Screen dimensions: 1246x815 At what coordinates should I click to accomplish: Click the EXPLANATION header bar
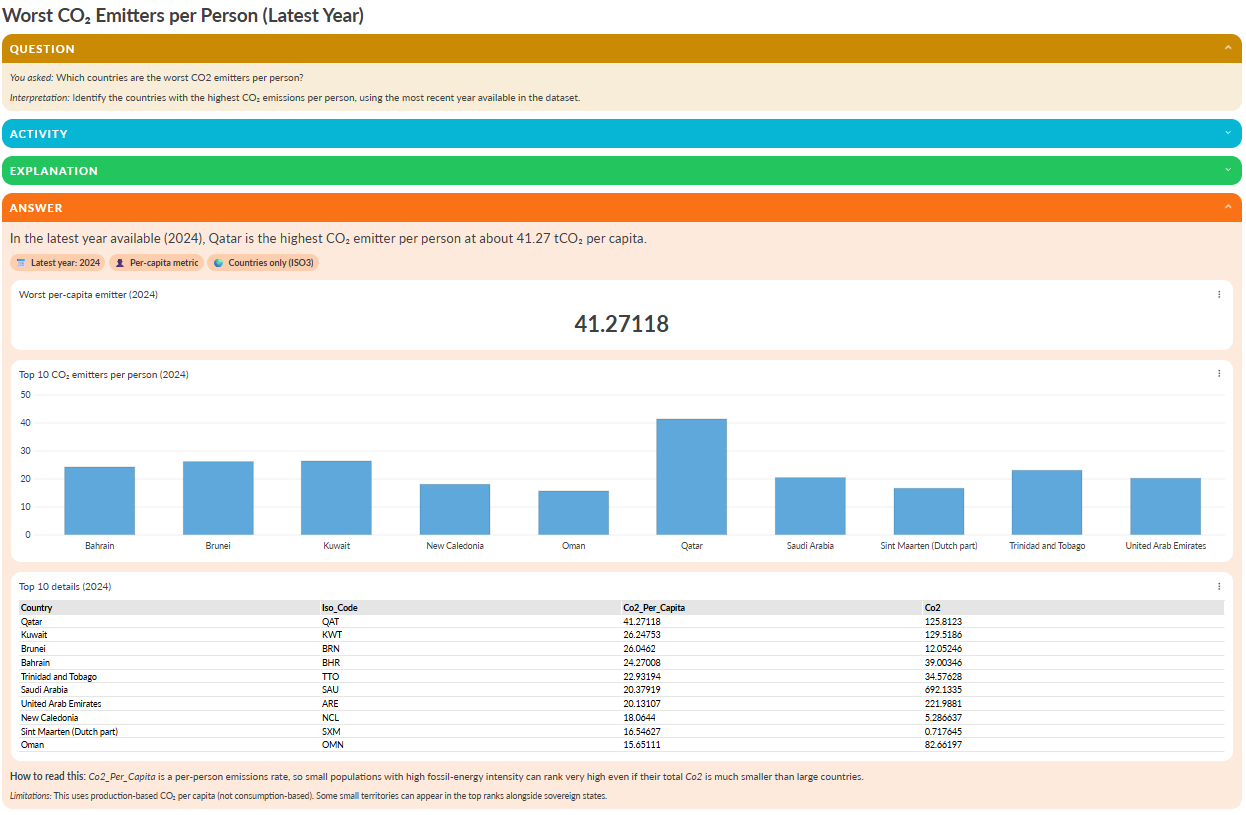click(x=622, y=170)
